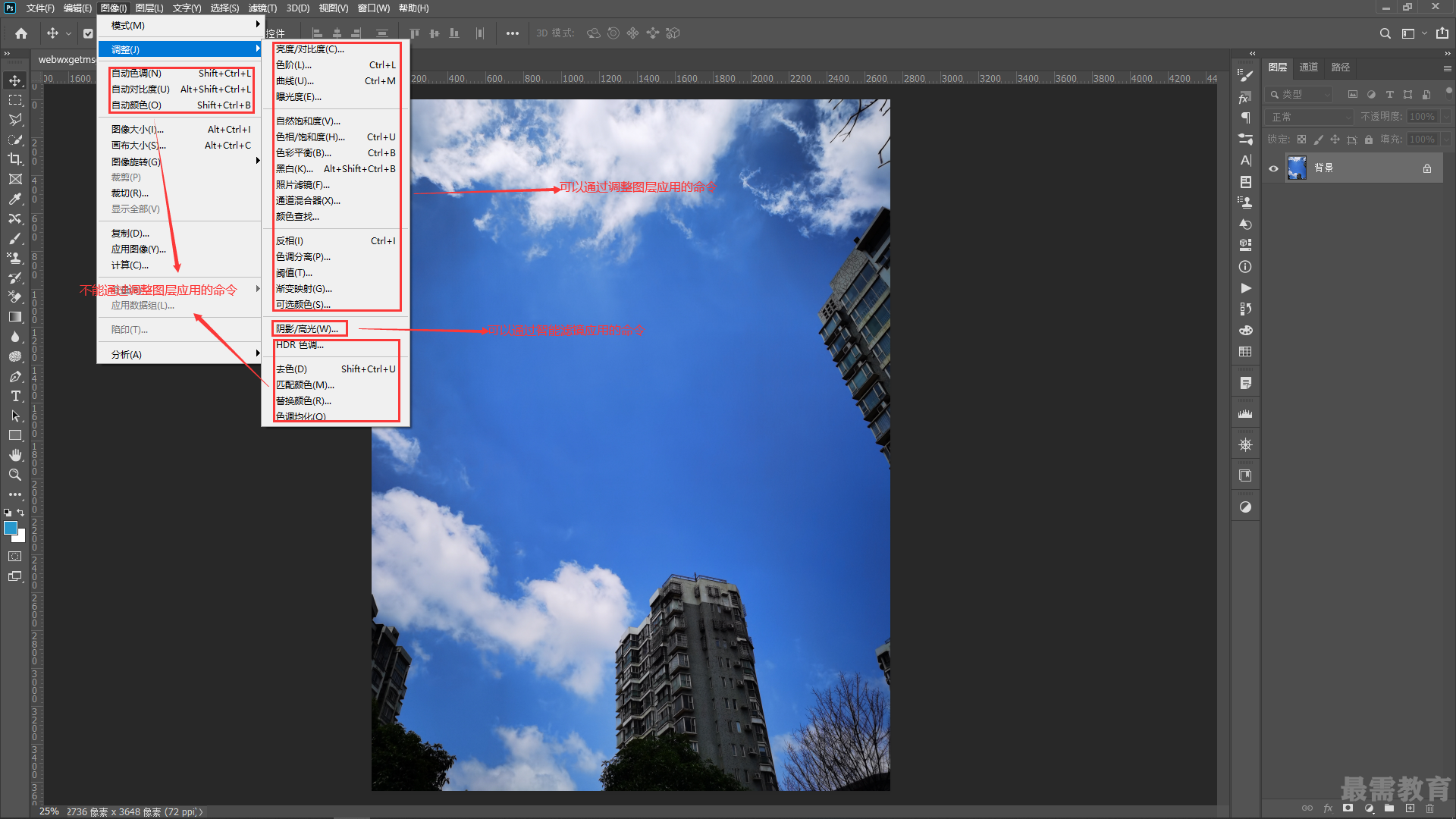Image resolution: width=1456 pixels, height=819 pixels.
Task: Toggle lock image pixels brush button
Action: point(1318,140)
